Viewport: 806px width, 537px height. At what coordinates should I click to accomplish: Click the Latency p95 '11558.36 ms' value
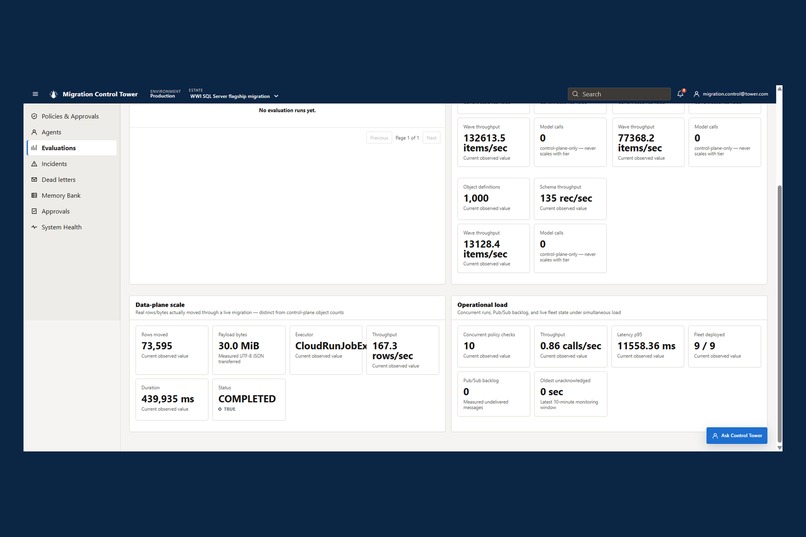click(646, 346)
